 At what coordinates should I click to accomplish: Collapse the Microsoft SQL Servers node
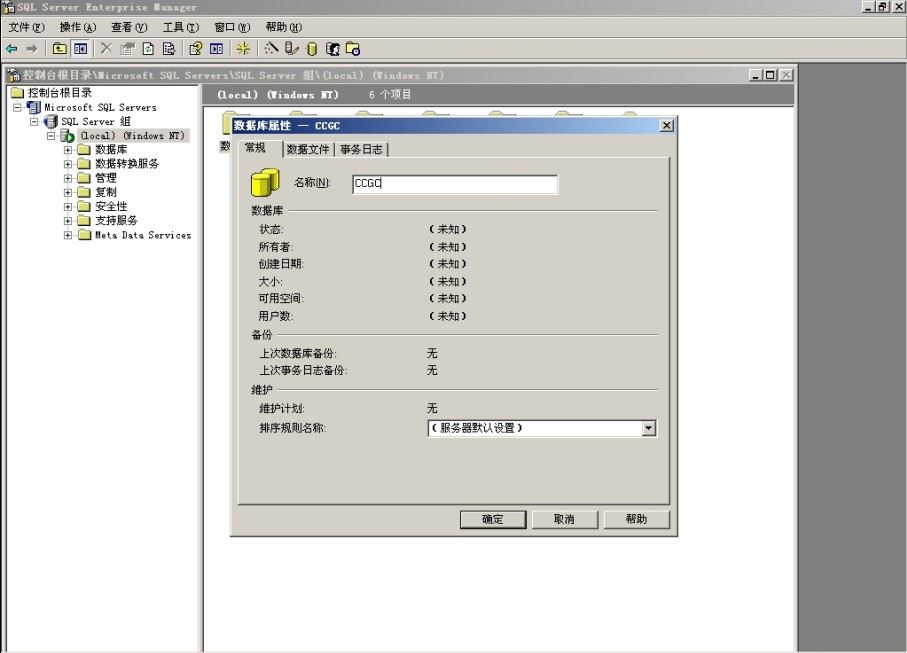click(x=18, y=108)
